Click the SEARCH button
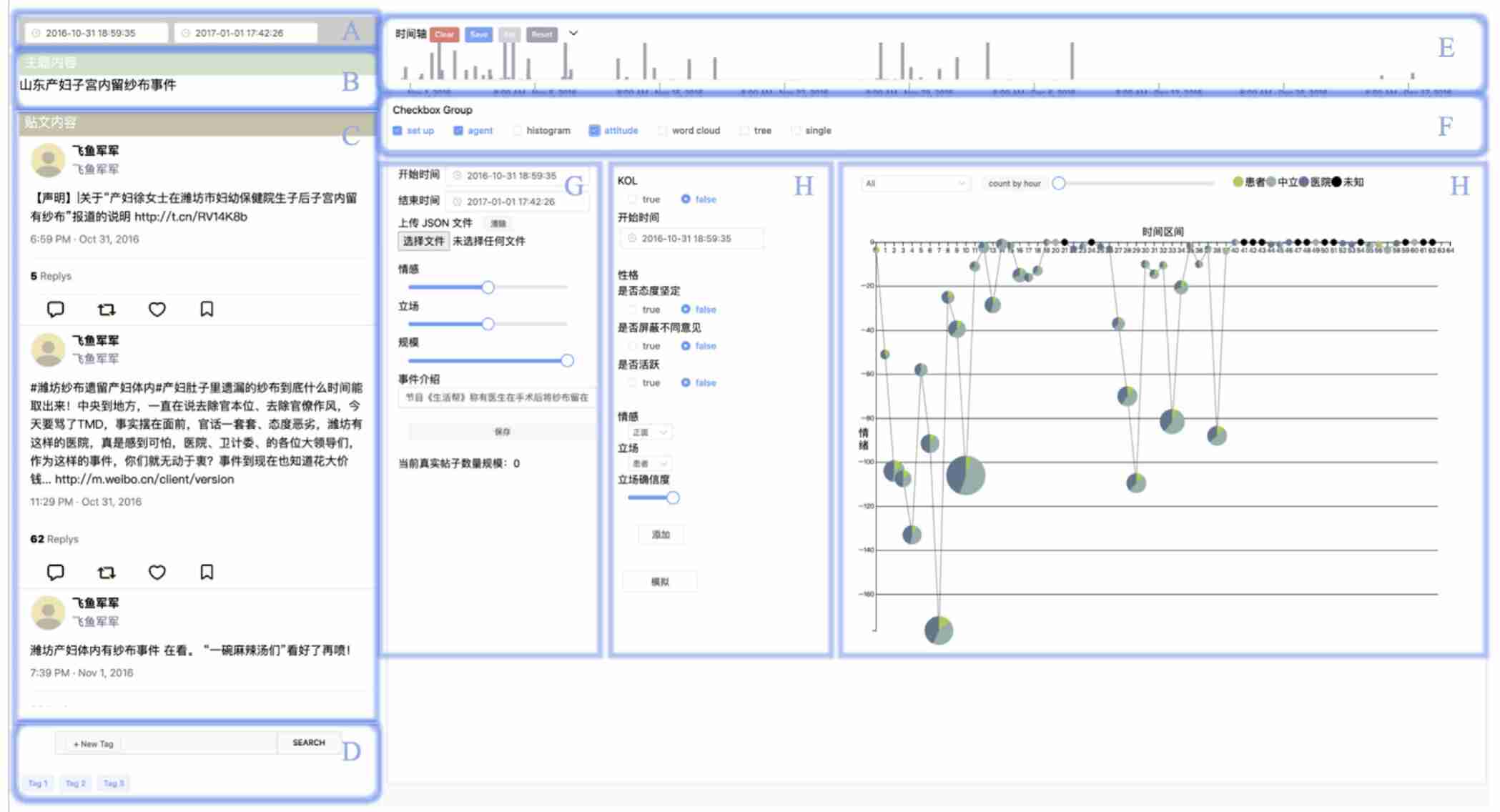 (x=308, y=743)
